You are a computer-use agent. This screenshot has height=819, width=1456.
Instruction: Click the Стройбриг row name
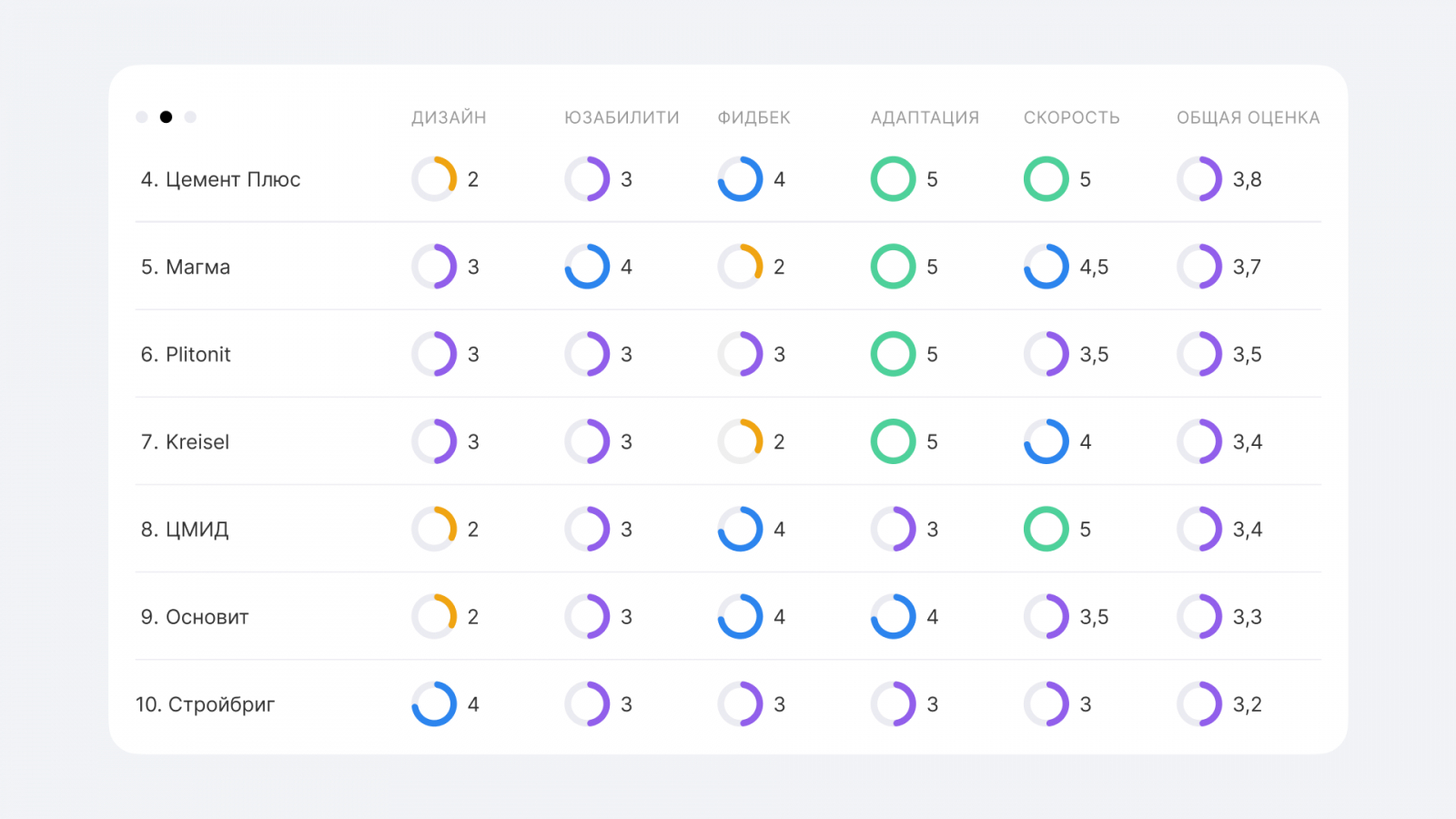(205, 704)
